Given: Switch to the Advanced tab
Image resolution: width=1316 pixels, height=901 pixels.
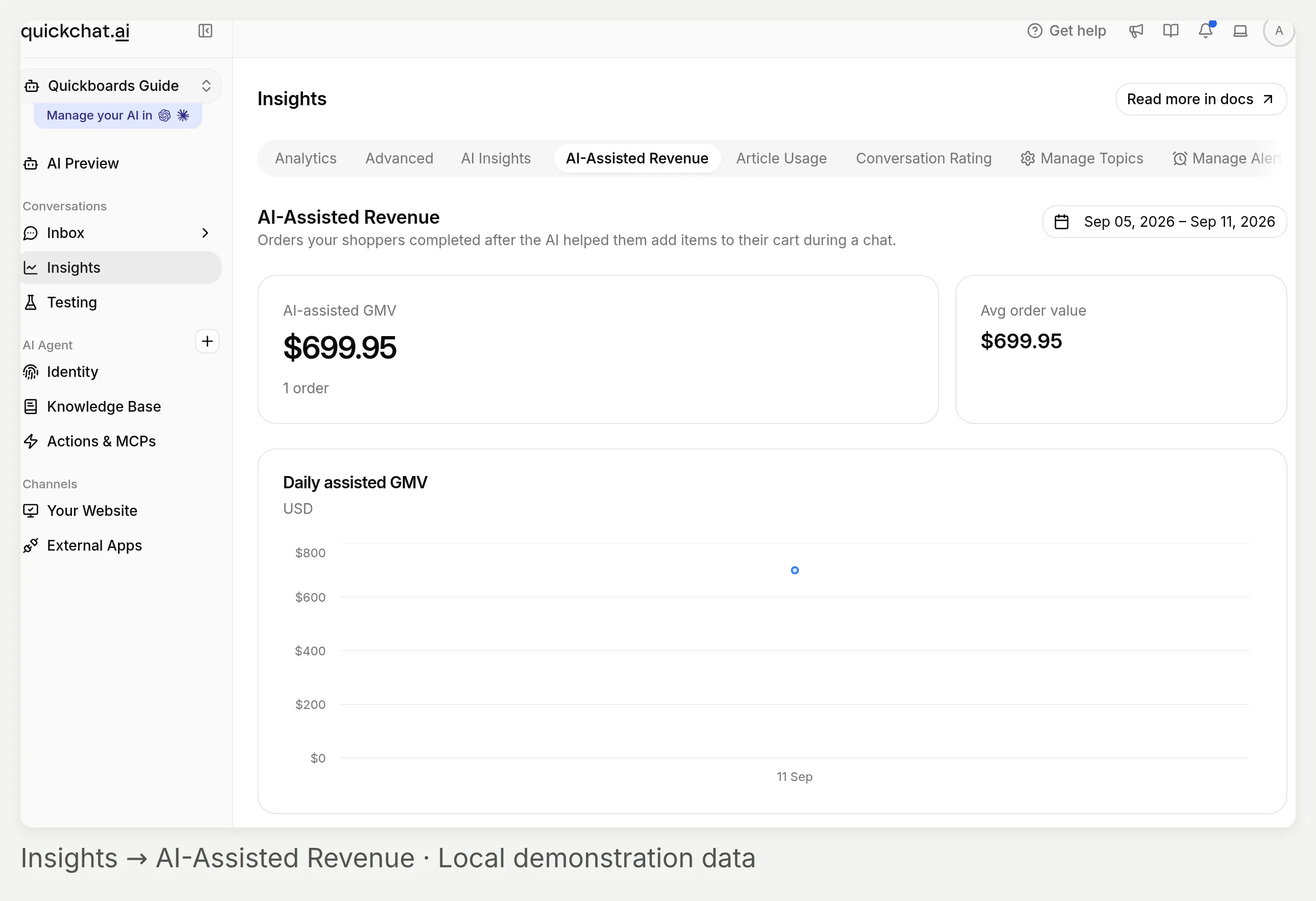Looking at the screenshot, I should click(399, 158).
